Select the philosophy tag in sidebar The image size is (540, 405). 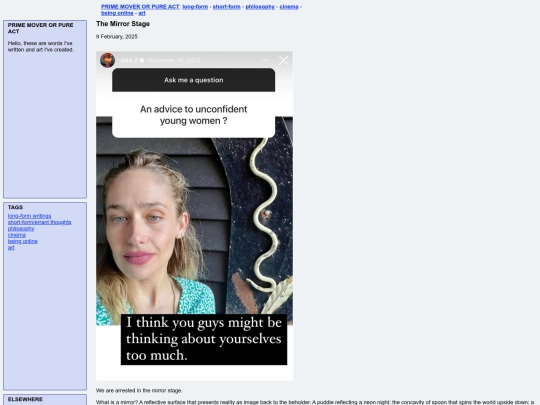[x=21, y=229]
